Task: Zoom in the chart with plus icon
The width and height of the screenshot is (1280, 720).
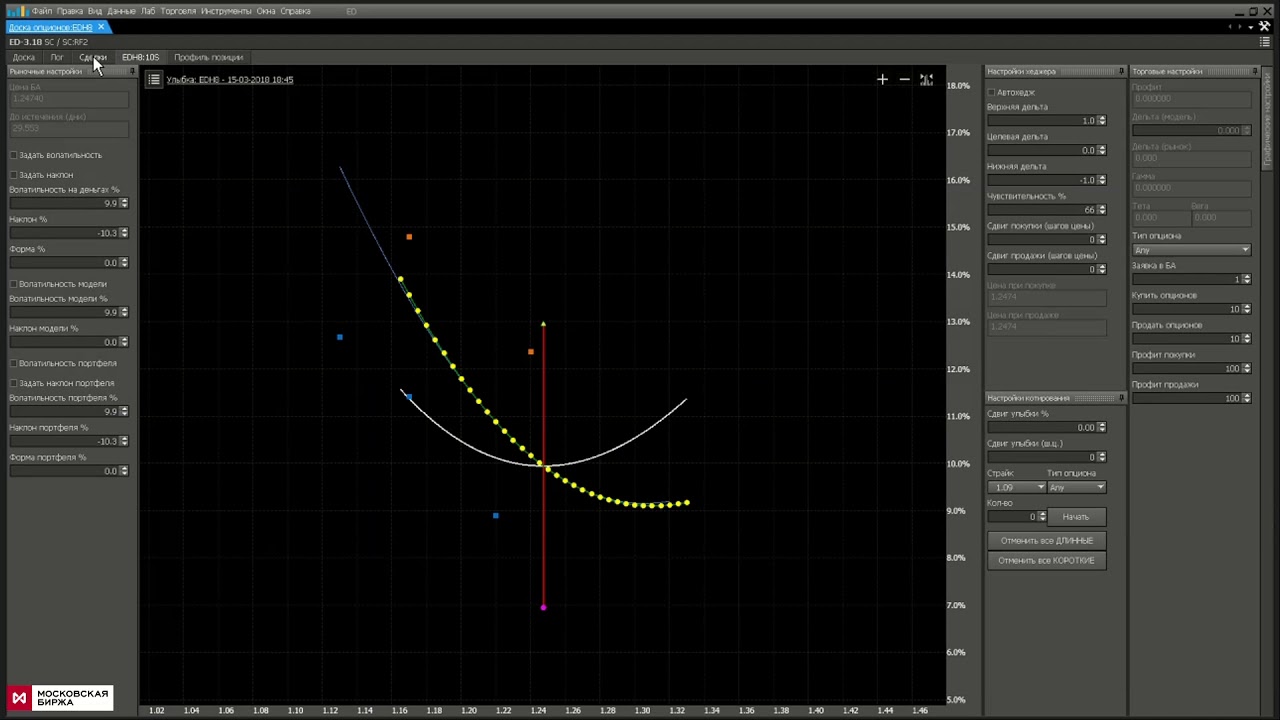Action: (882, 79)
